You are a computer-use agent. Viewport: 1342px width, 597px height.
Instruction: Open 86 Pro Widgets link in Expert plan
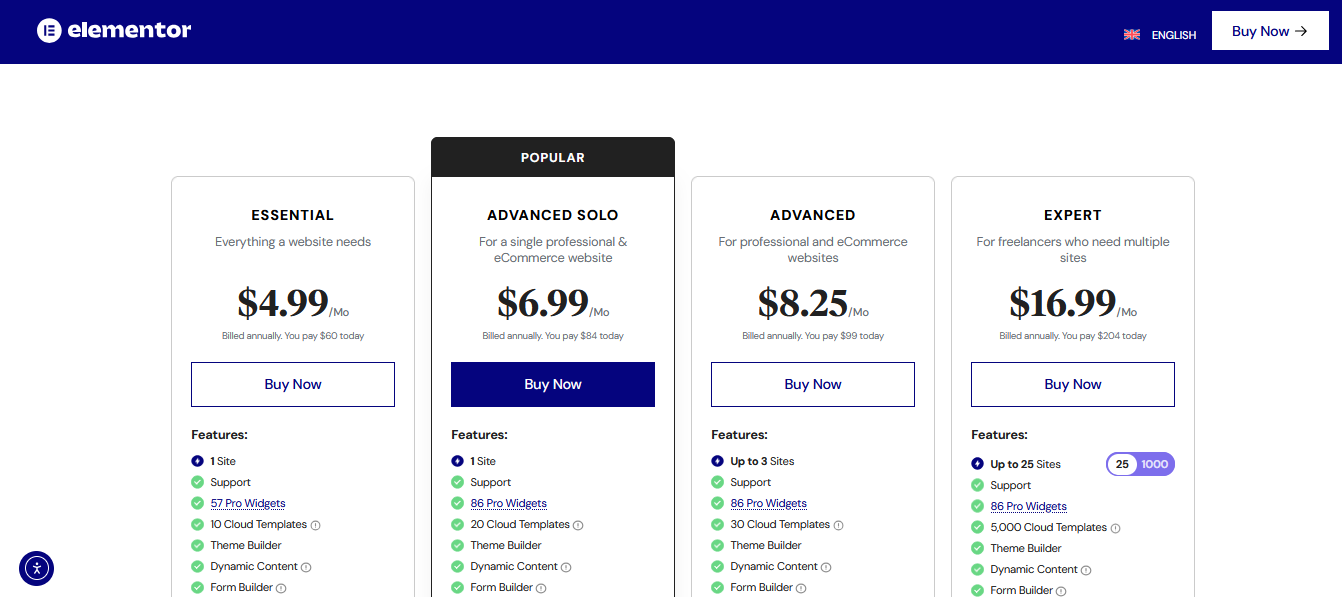pyautogui.click(x=1028, y=506)
